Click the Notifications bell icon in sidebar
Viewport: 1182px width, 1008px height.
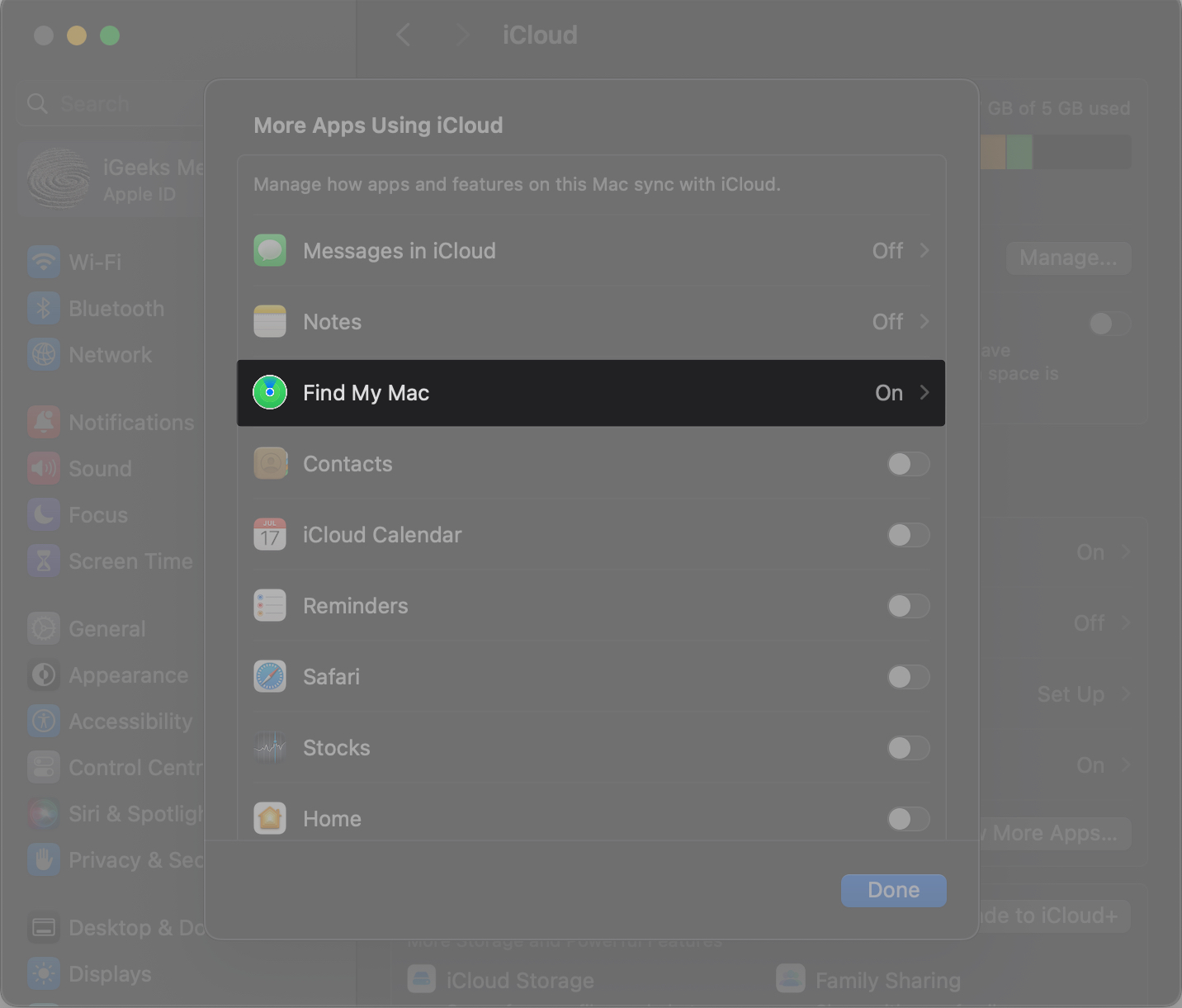[44, 423]
